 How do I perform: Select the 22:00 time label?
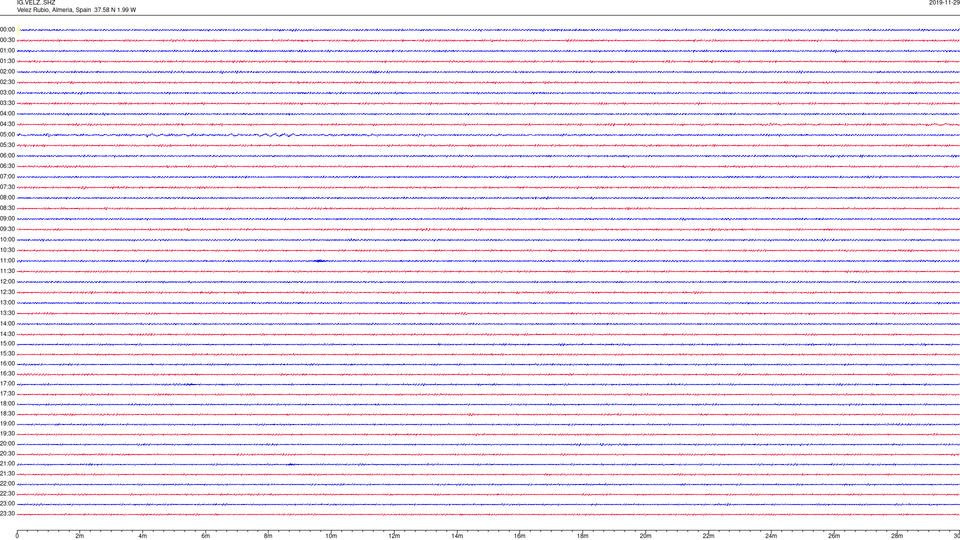click(x=7, y=484)
